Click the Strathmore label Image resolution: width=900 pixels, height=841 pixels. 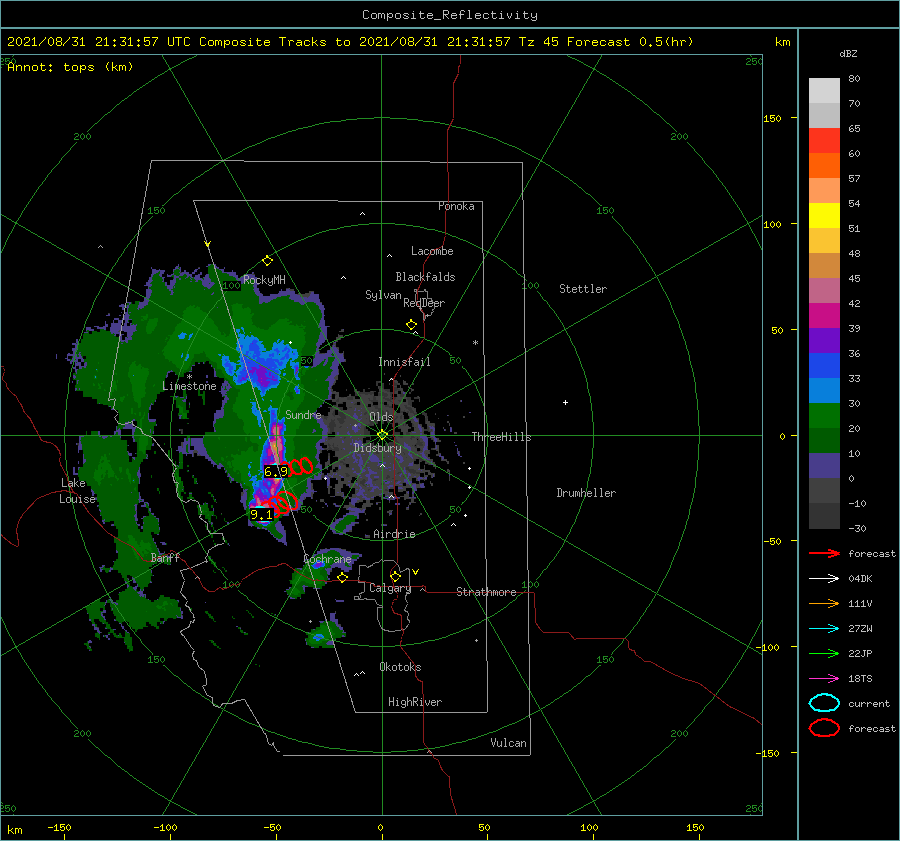pyautogui.click(x=486, y=592)
